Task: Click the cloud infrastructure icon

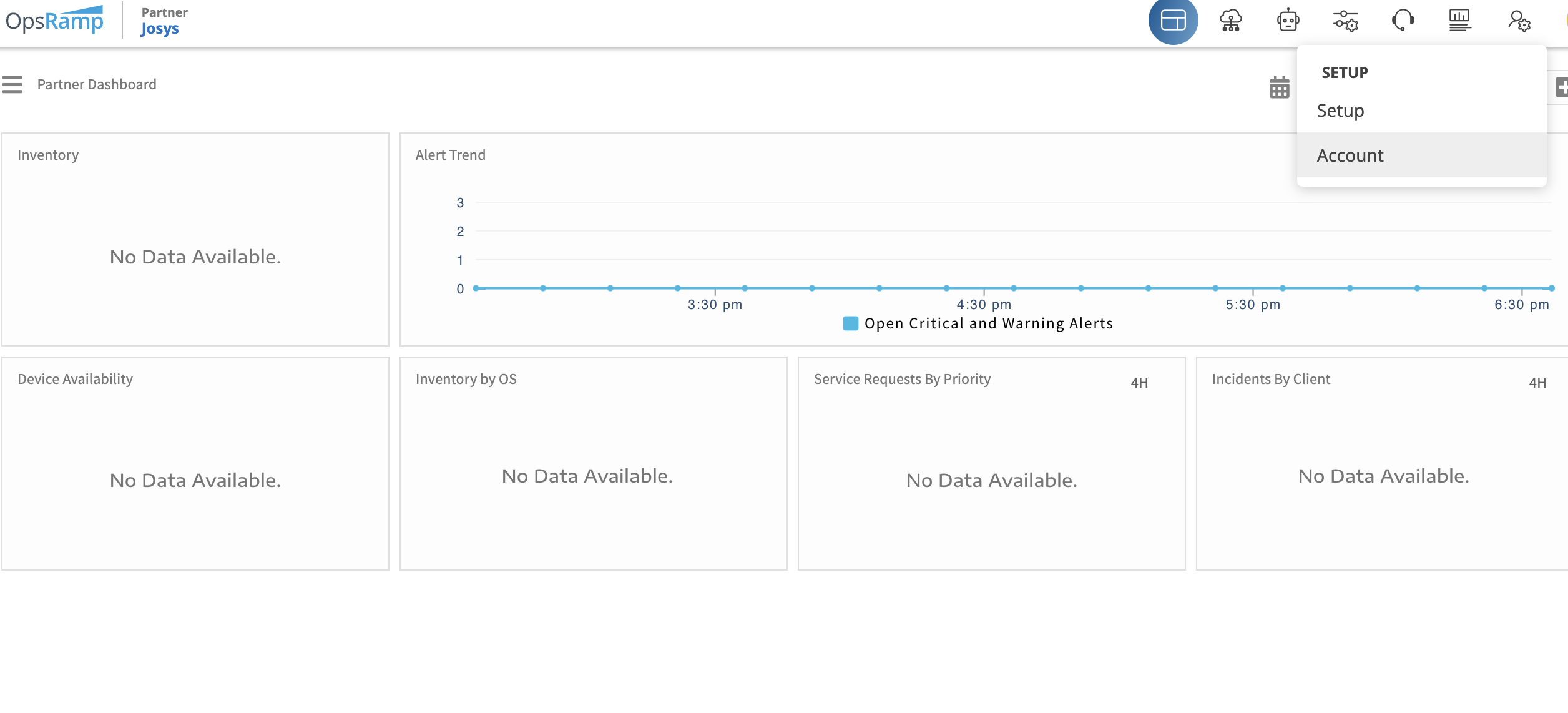Action: [1230, 21]
